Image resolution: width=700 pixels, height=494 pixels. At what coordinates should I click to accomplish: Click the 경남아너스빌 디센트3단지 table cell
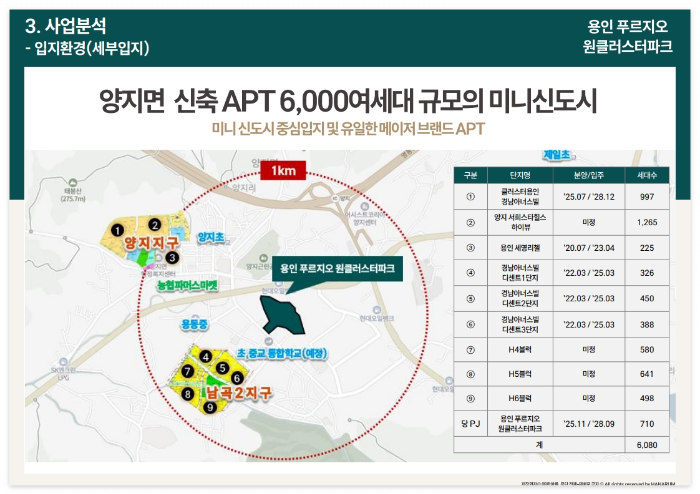(x=520, y=324)
